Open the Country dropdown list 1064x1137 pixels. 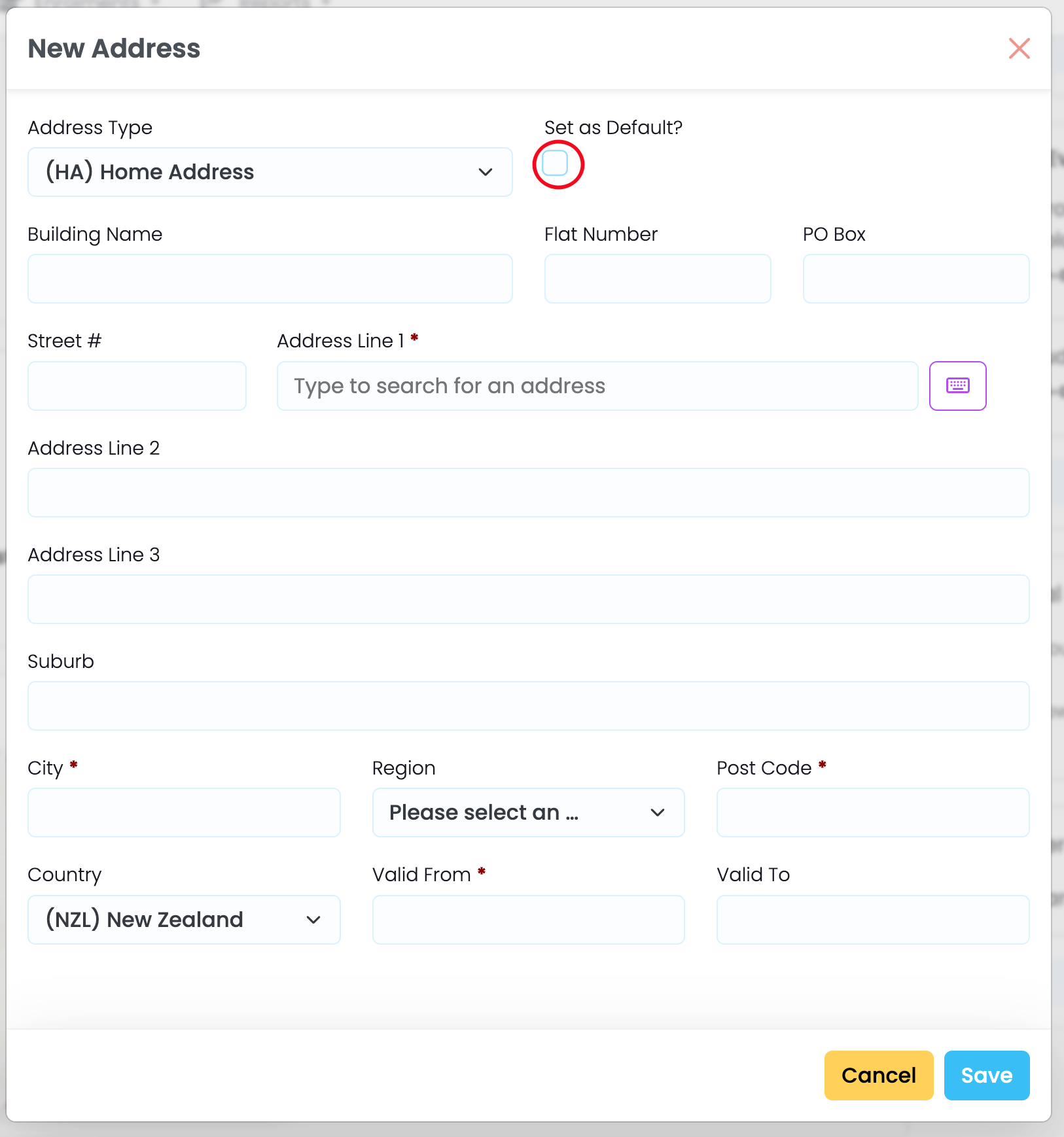click(x=184, y=920)
